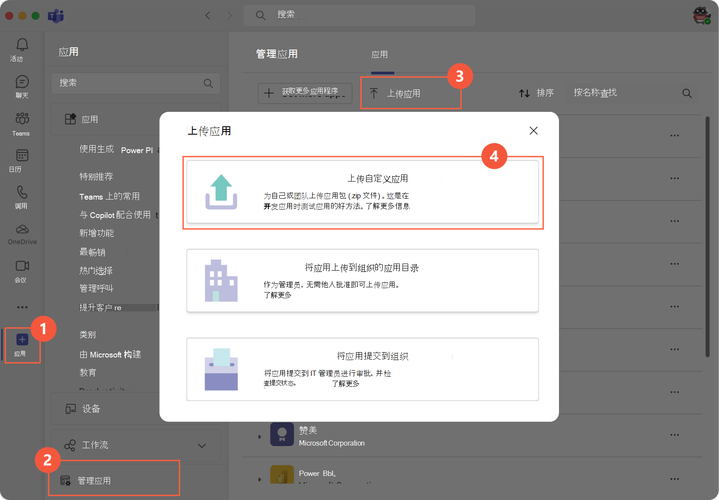
Task: Open the more apps ellipsis in sidebar
Action: click(22, 307)
